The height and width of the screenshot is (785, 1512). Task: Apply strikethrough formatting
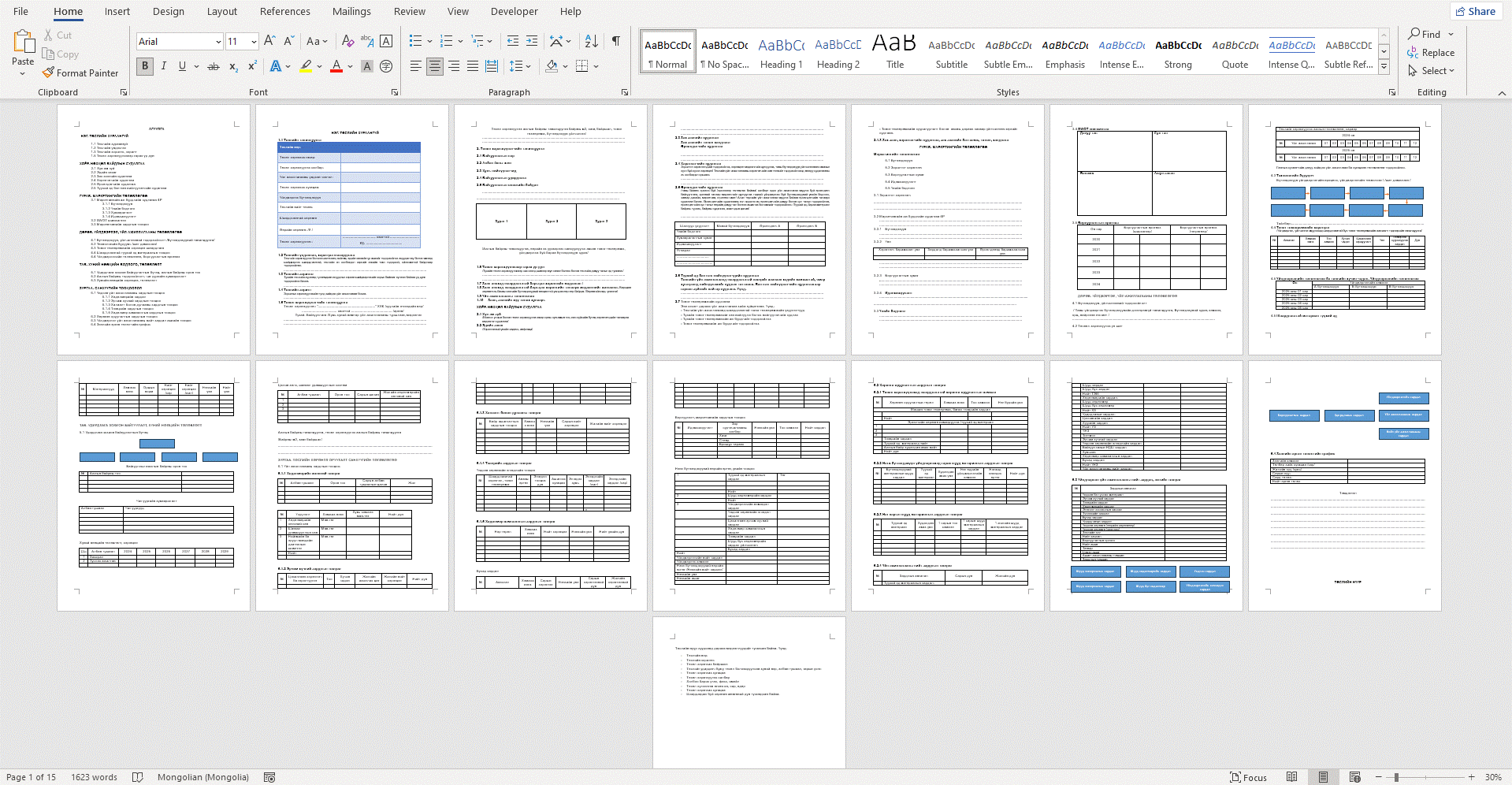214,66
